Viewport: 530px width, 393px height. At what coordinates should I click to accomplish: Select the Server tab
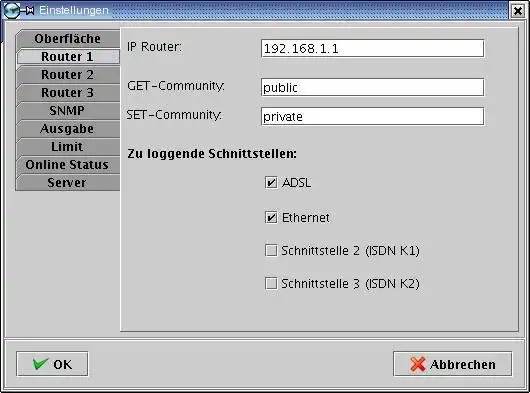pos(68,182)
